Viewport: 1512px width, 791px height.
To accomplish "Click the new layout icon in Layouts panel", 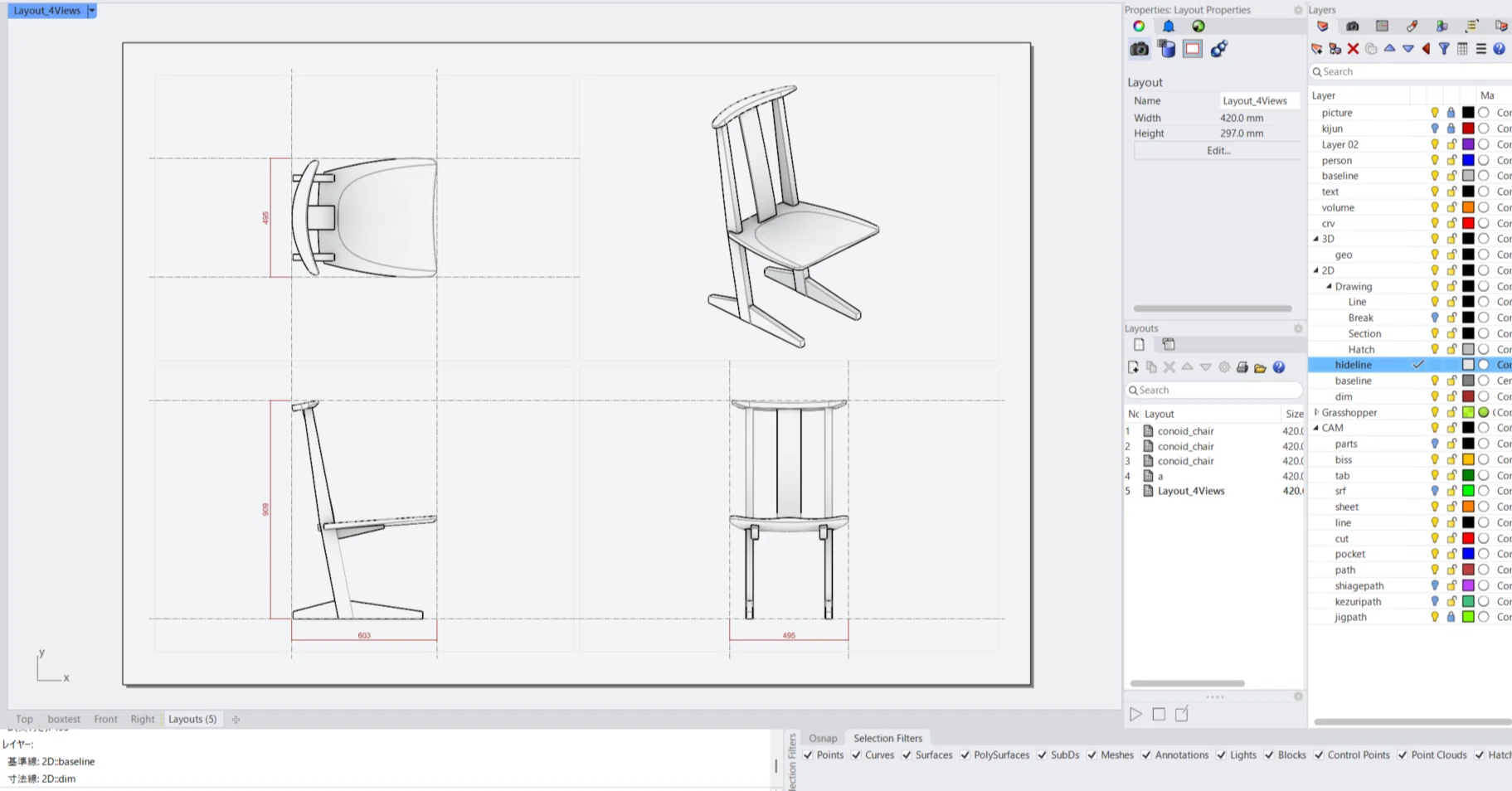I will coord(1133,367).
